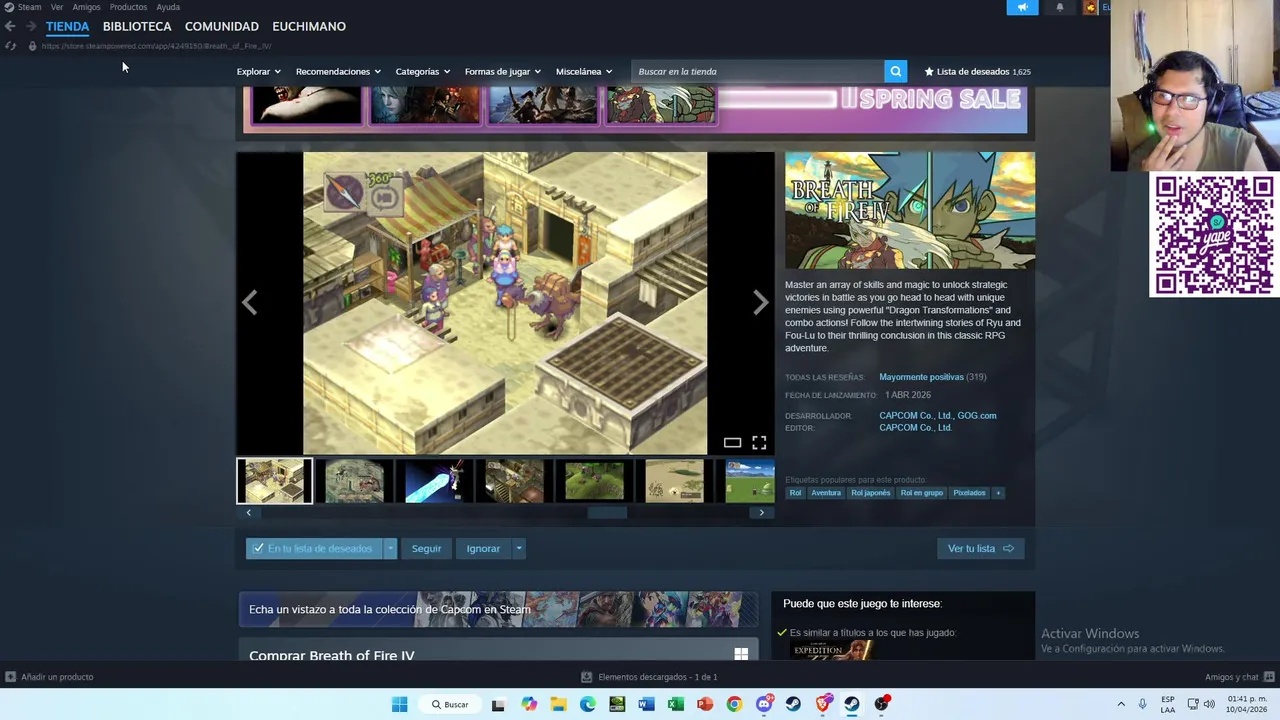The width and height of the screenshot is (1280, 720).
Task: Show next screenshot with right arrow
Action: [761, 303]
